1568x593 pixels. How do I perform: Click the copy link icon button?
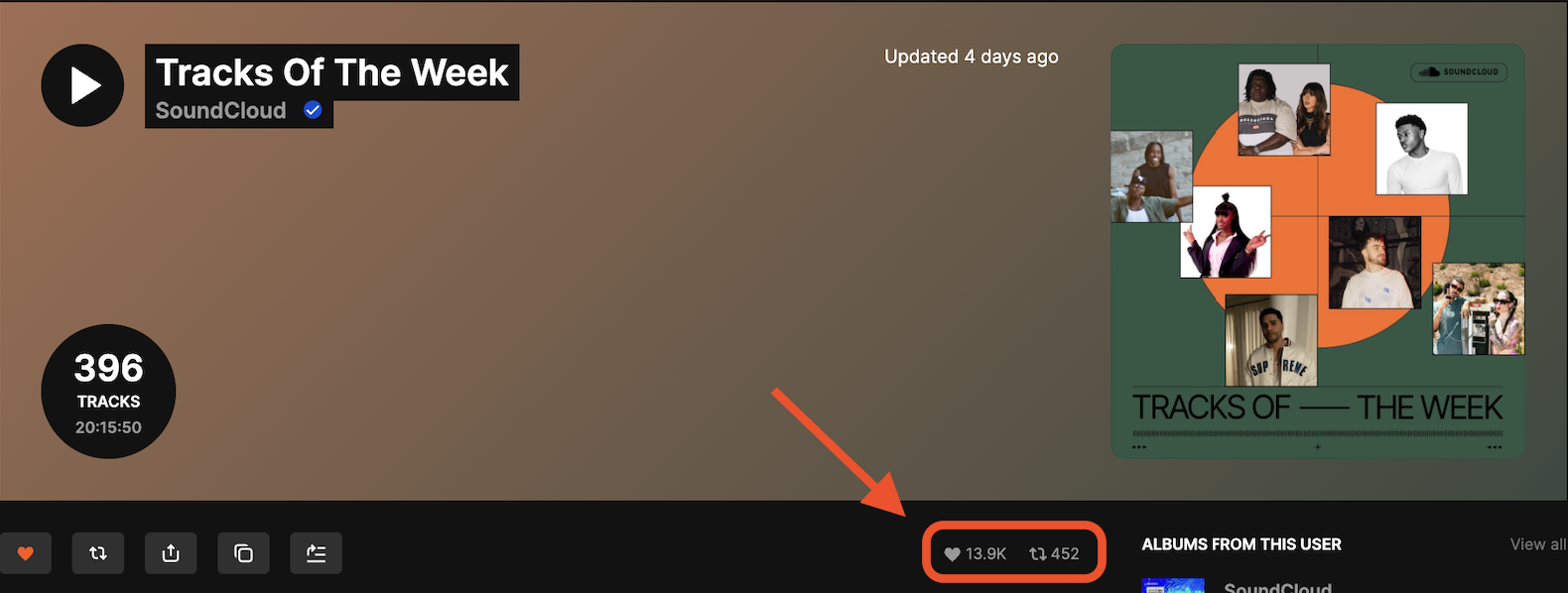tap(243, 553)
